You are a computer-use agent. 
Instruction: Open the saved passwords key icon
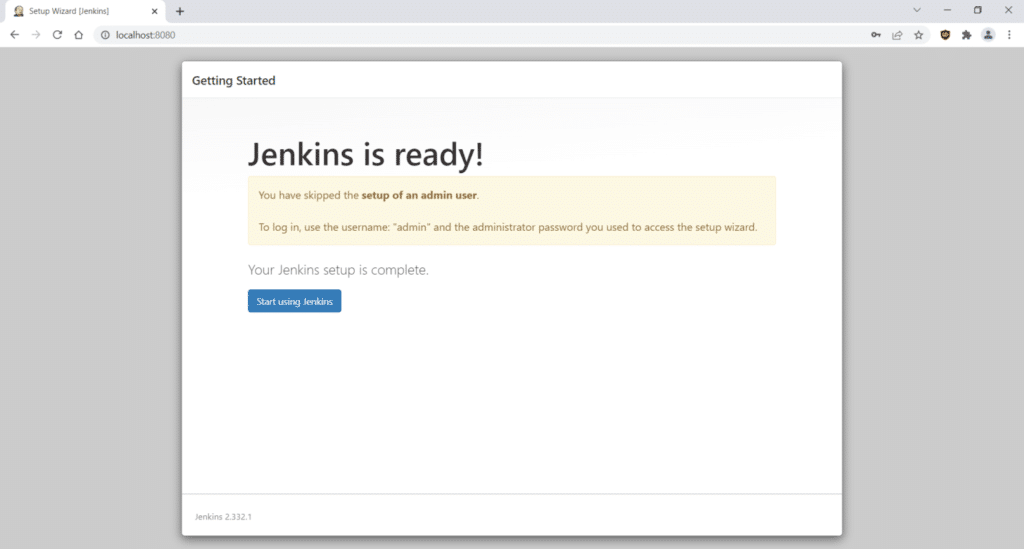876,35
